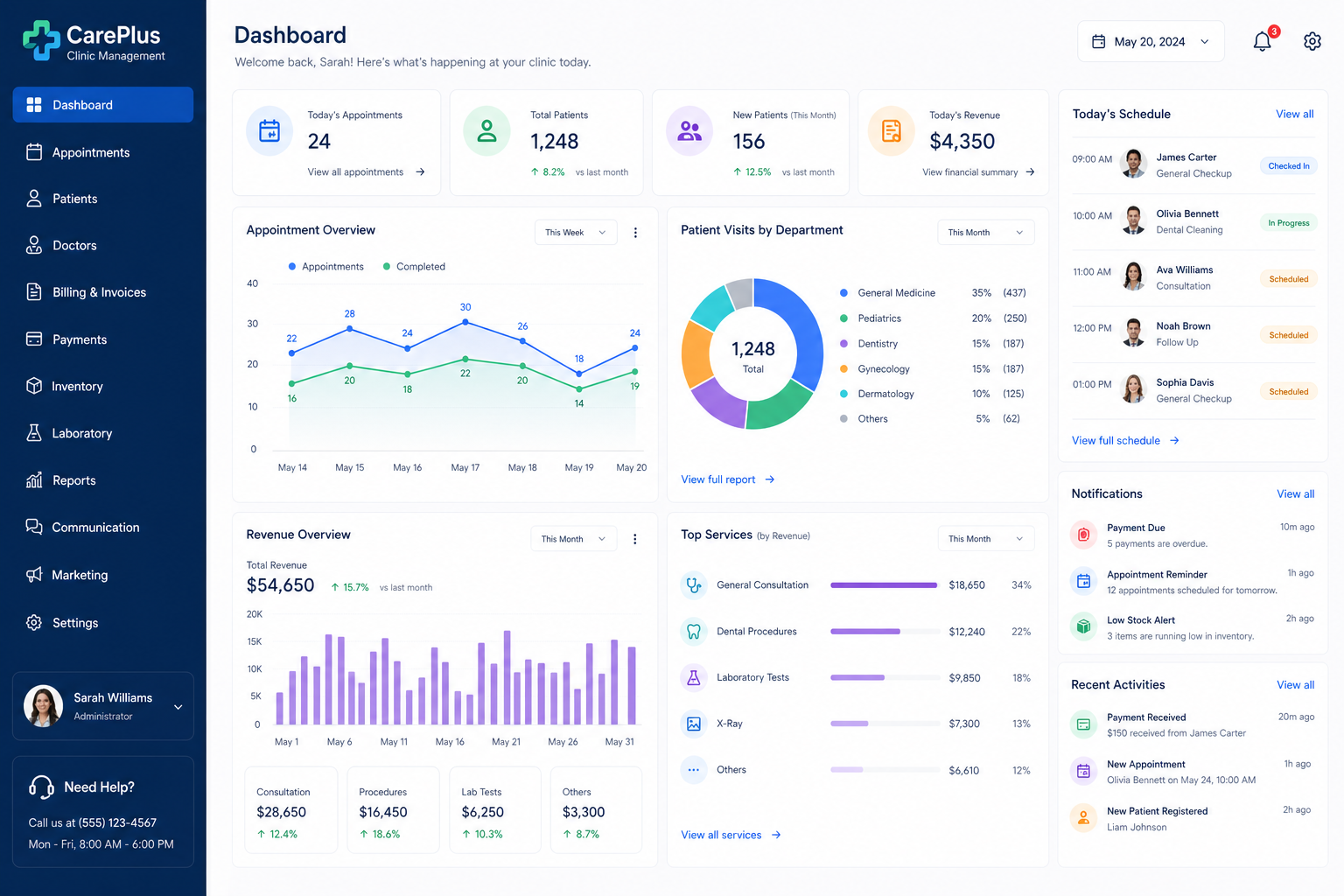Viewport: 1344px width, 896px height.
Task: Click the Payment Due notification icon
Action: (x=1083, y=535)
